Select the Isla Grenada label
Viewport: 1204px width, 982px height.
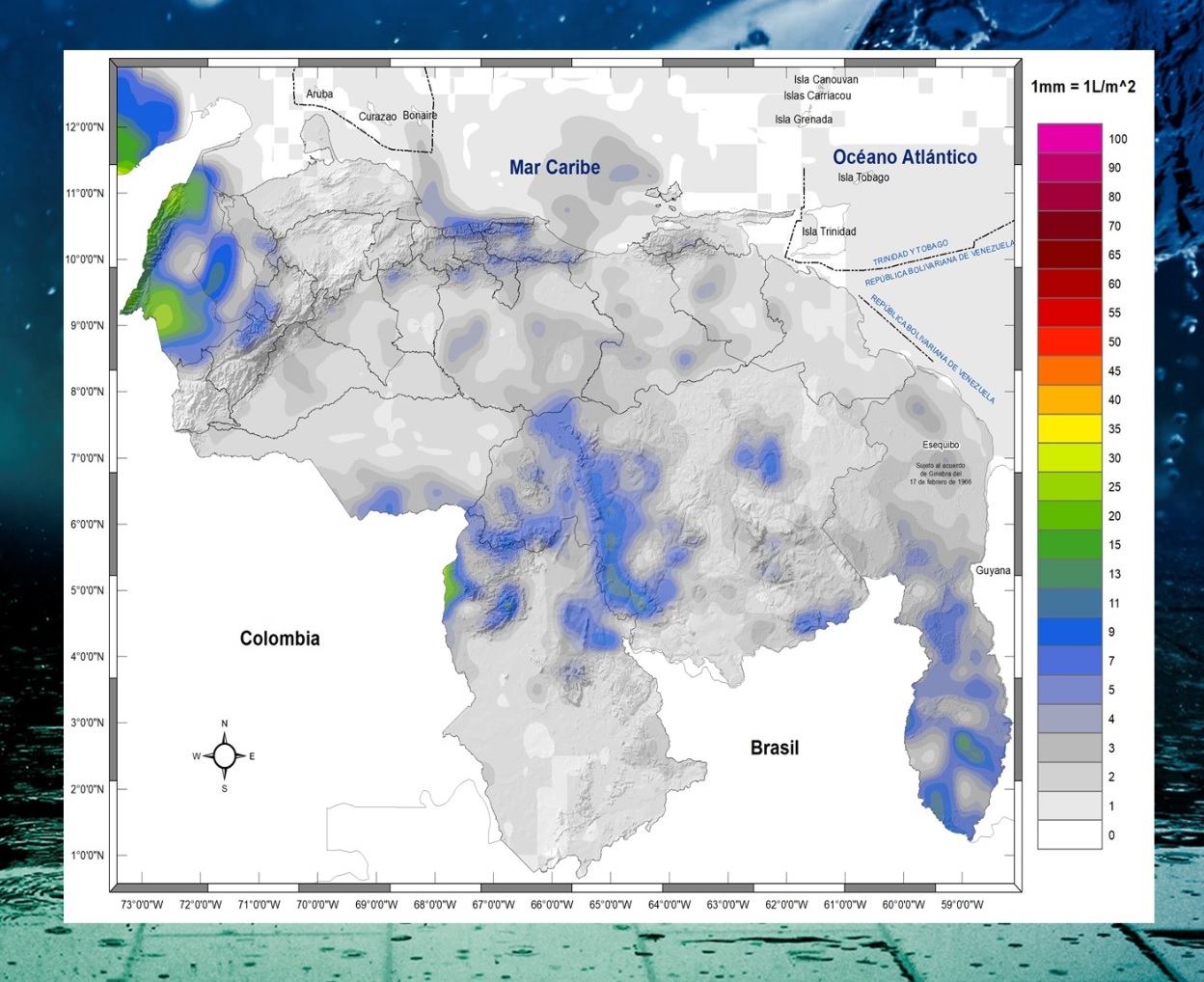(804, 120)
